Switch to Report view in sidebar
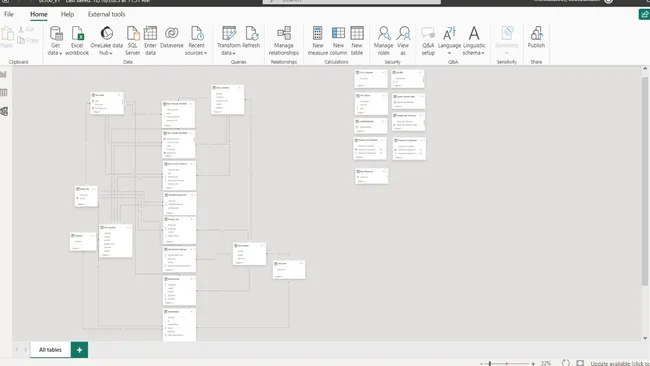Screen dimensions: 650x366 click(x=4, y=74)
